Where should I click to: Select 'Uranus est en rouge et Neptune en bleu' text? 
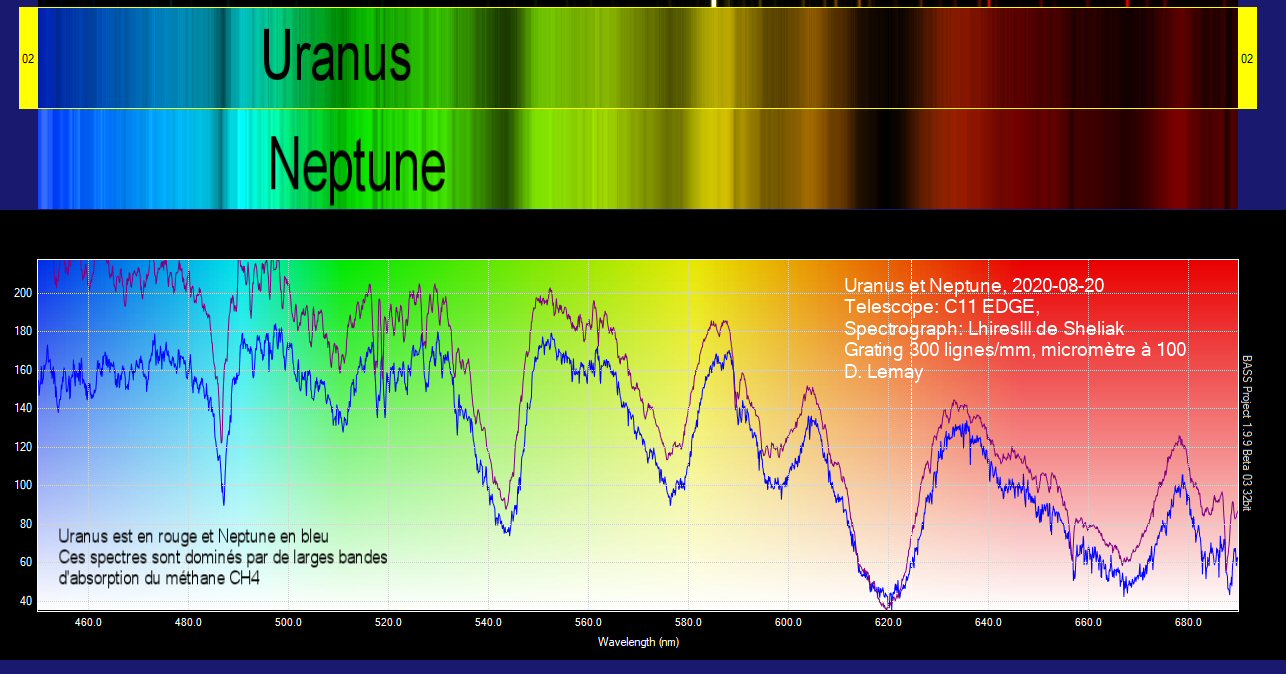point(193,537)
